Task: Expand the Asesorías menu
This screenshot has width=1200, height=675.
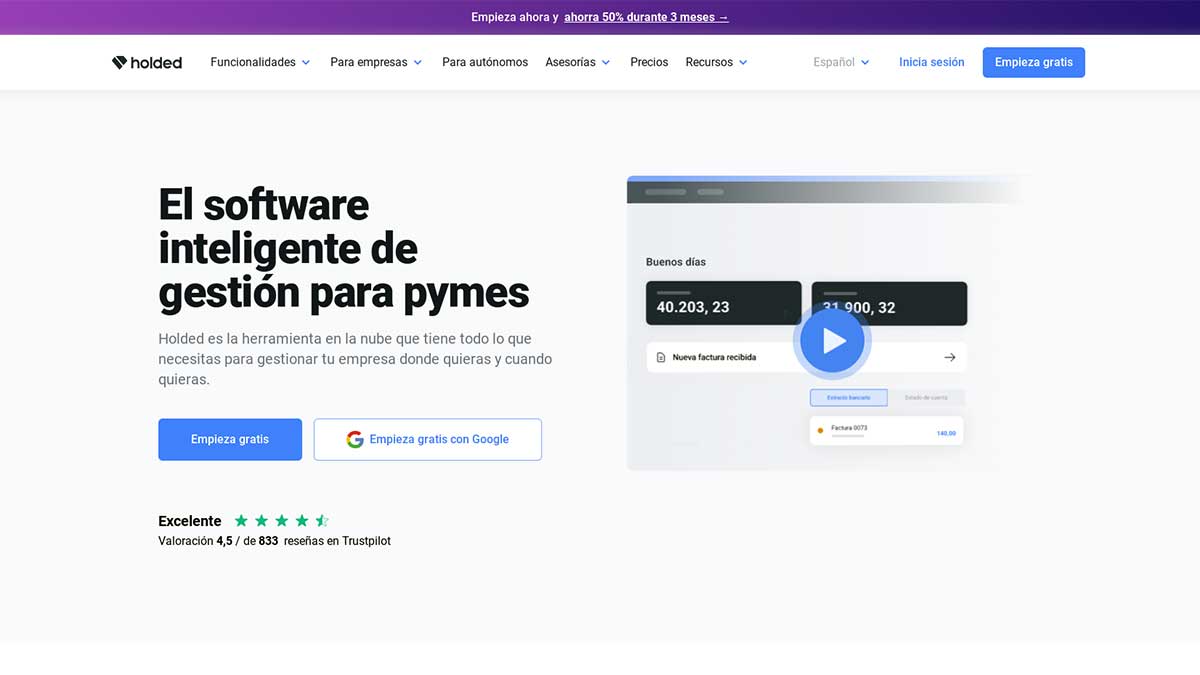Action: (577, 62)
